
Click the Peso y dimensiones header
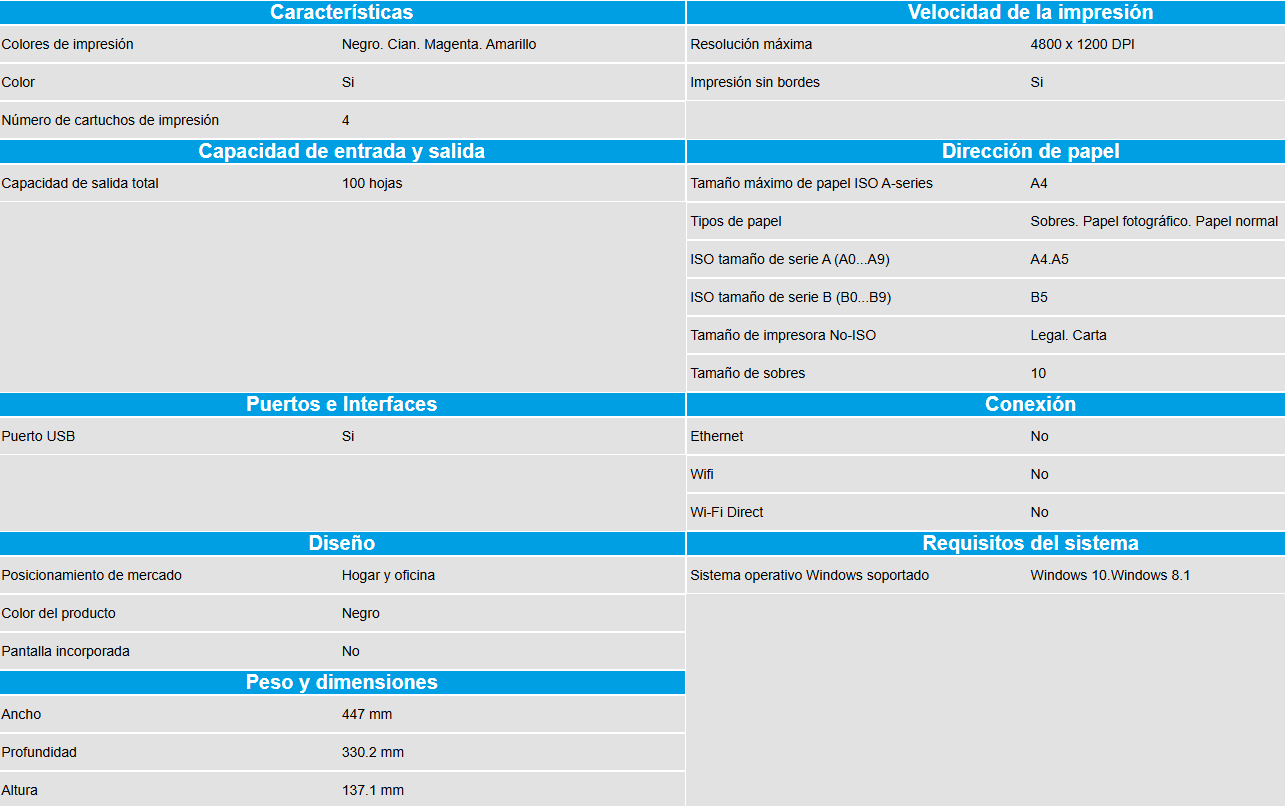341,682
